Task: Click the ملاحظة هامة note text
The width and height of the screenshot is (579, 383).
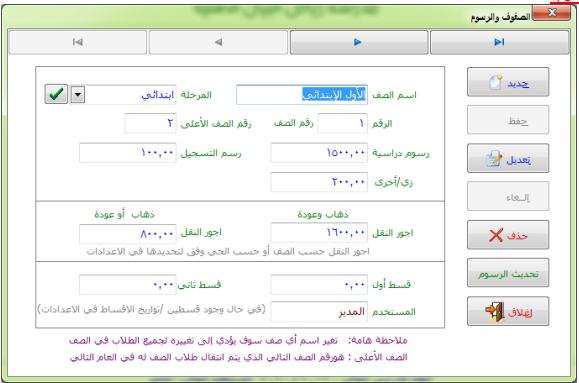Action: pos(238,340)
